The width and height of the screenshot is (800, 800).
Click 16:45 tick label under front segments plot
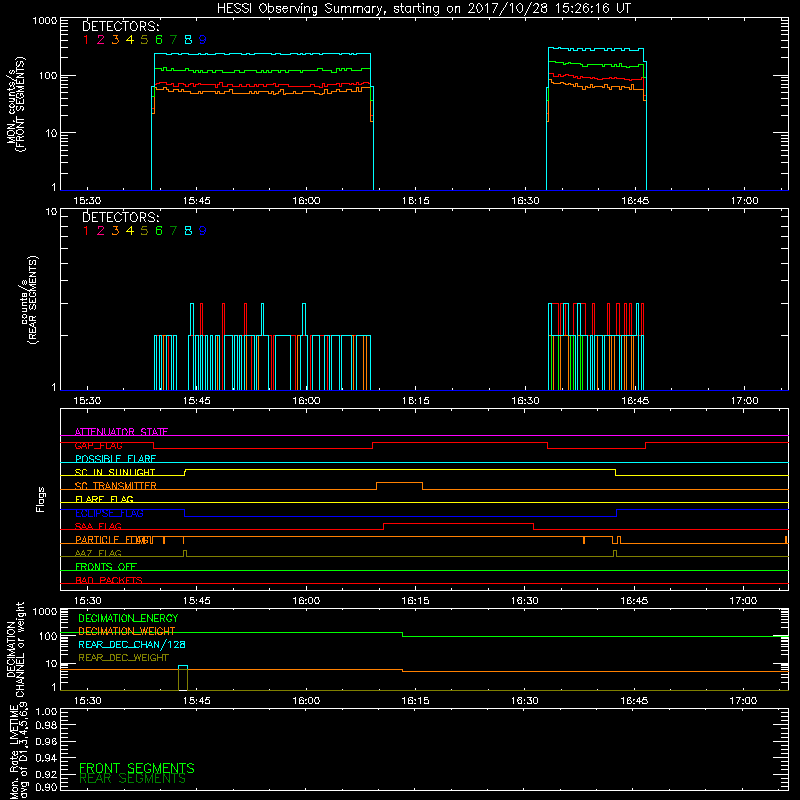point(635,201)
